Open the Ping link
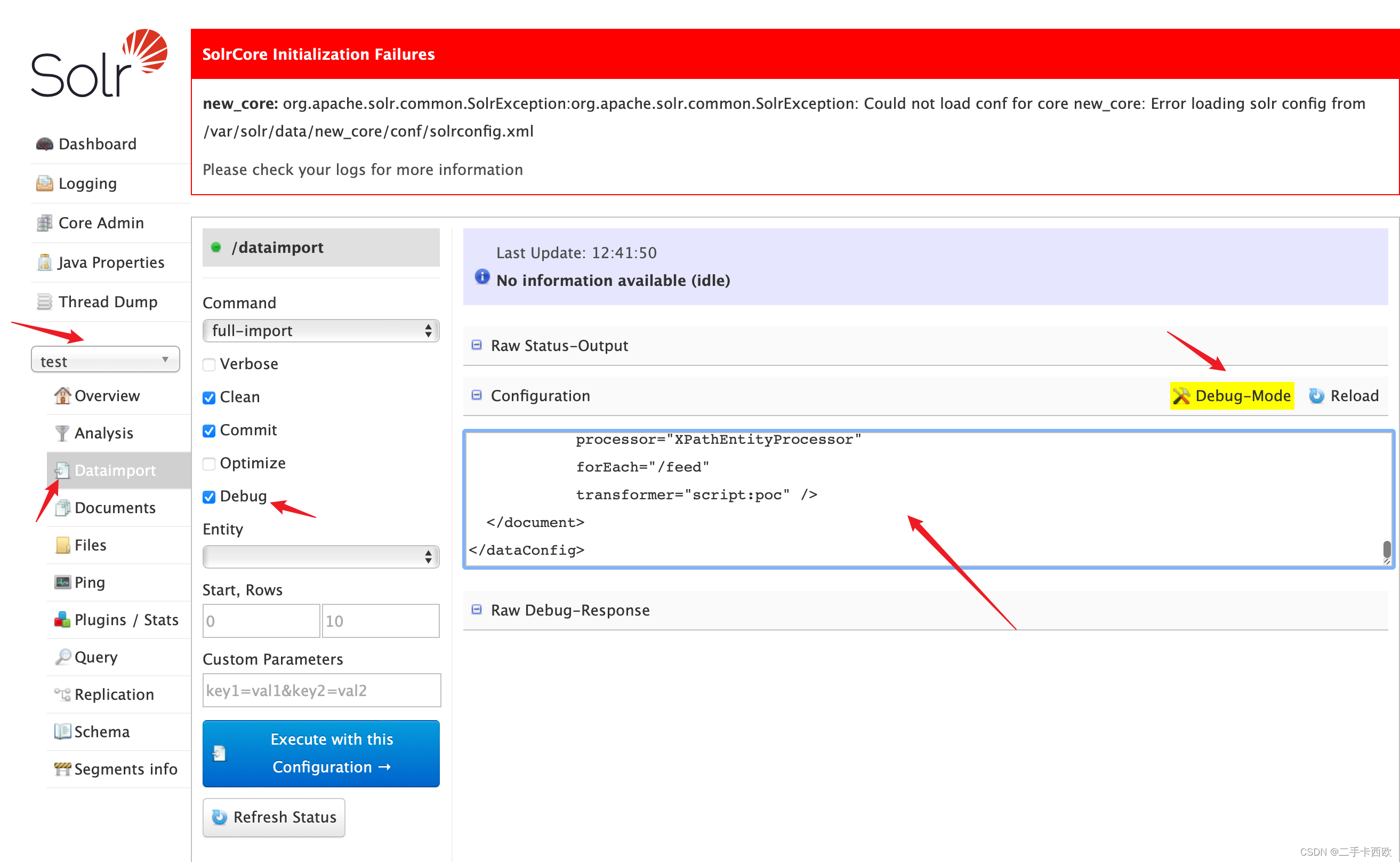The height and width of the screenshot is (862, 1400). pyautogui.click(x=90, y=582)
